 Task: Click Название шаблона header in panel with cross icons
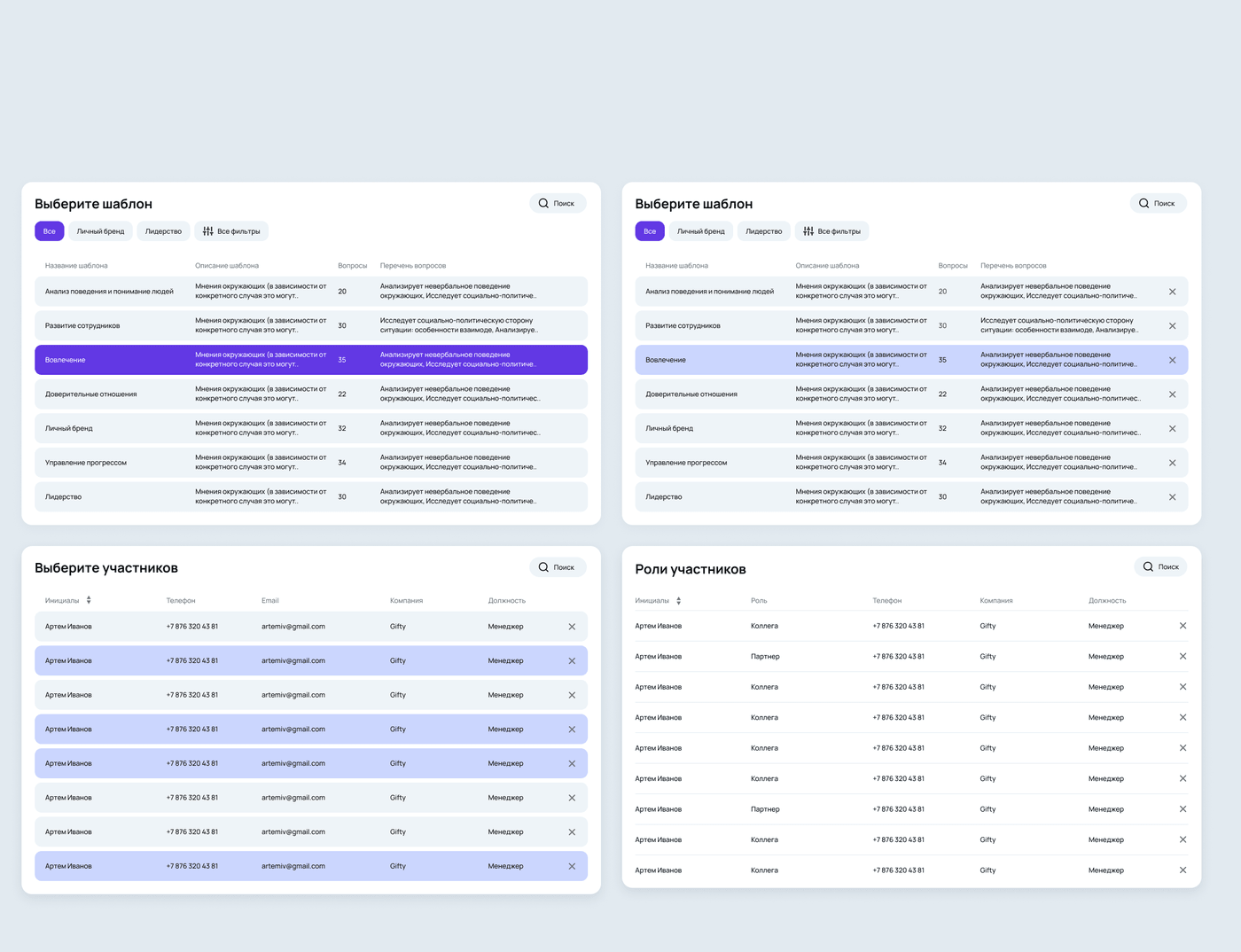click(676, 266)
